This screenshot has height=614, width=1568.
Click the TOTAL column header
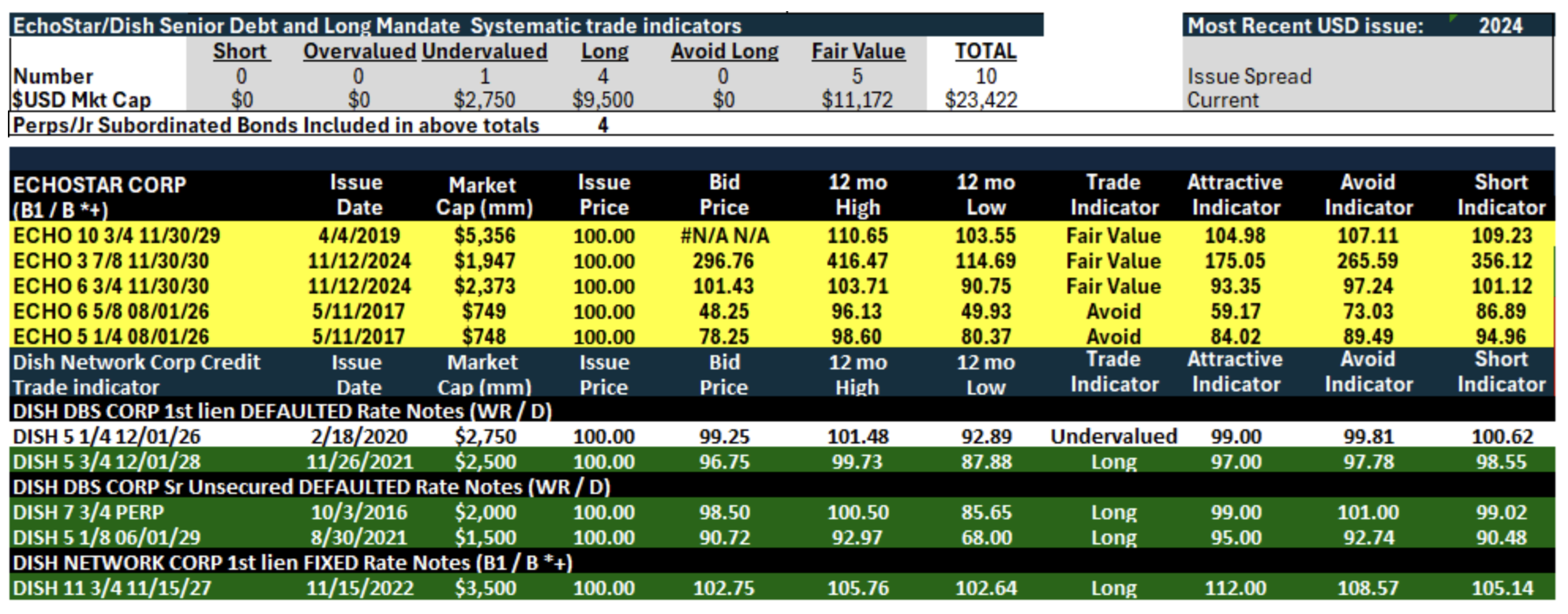point(985,51)
